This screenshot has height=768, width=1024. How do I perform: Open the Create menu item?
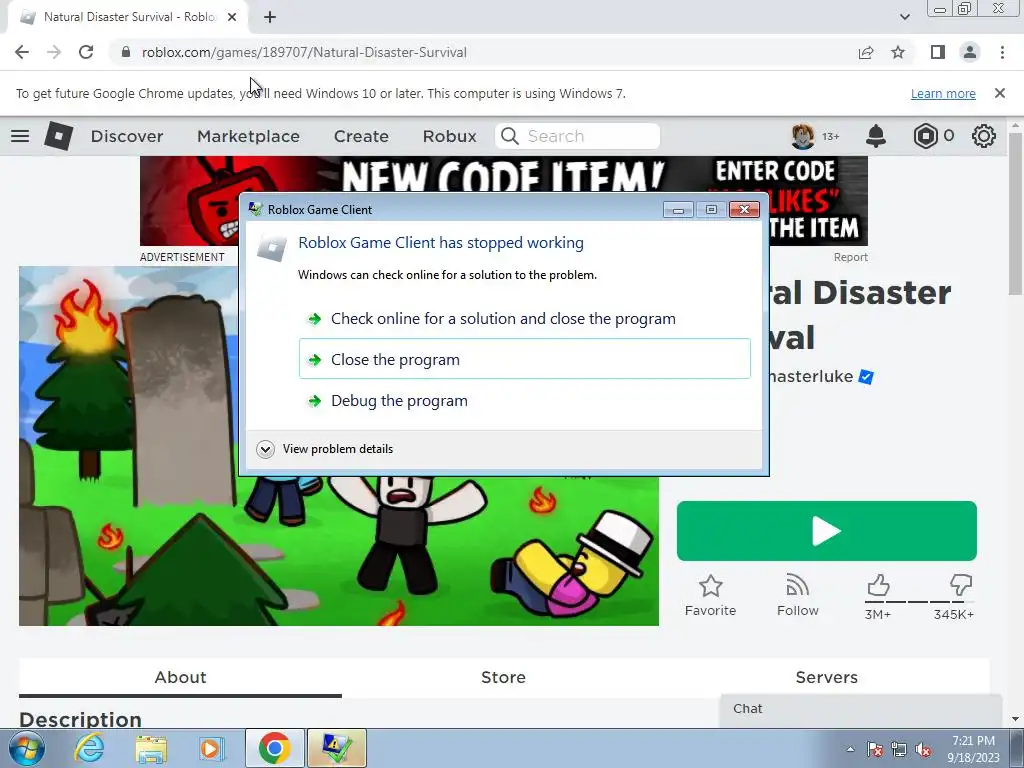pos(361,136)
